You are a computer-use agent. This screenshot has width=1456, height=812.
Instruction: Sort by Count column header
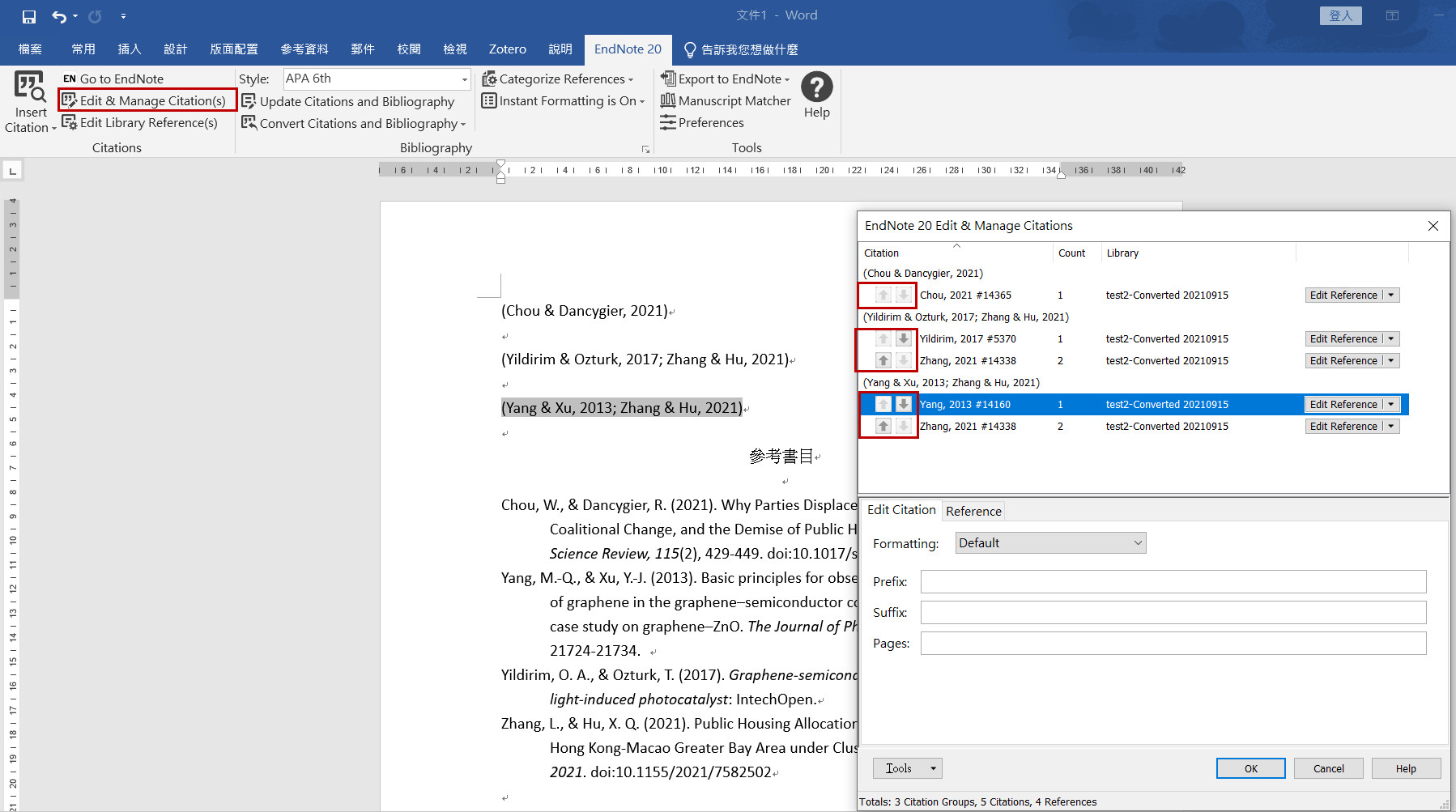pos(1076,253)
